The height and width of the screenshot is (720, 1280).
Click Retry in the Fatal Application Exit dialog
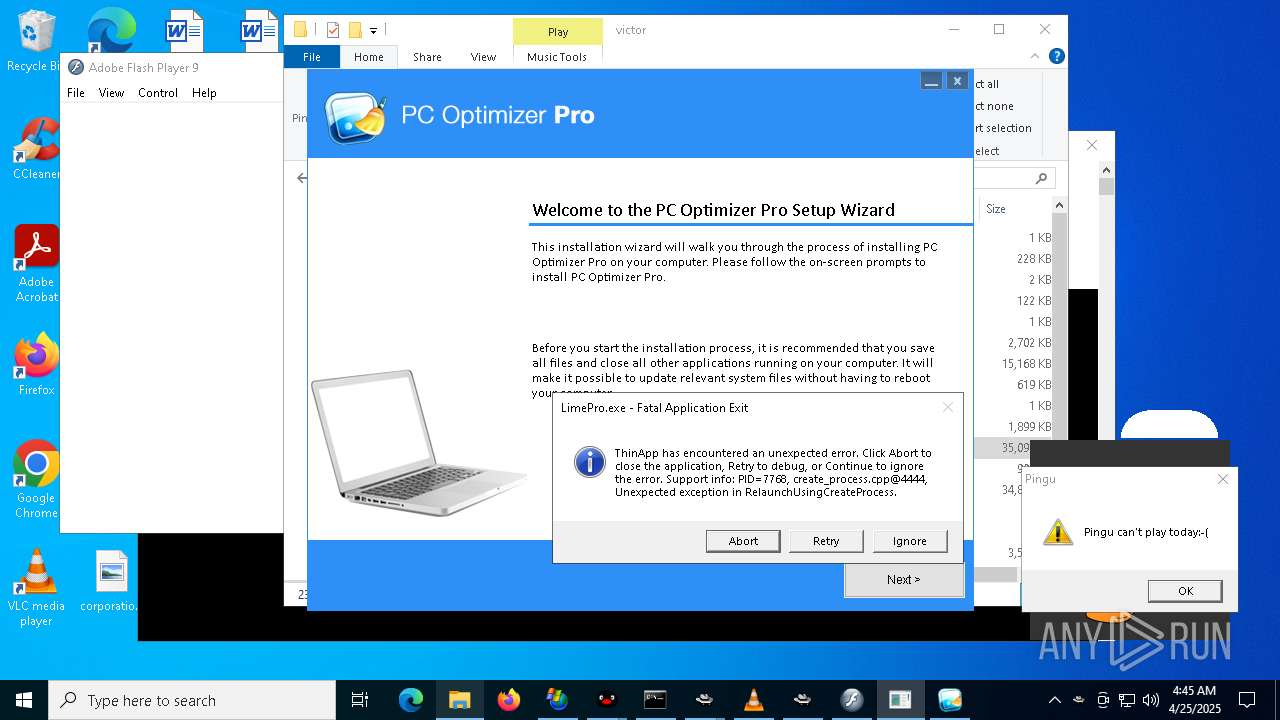826,541
